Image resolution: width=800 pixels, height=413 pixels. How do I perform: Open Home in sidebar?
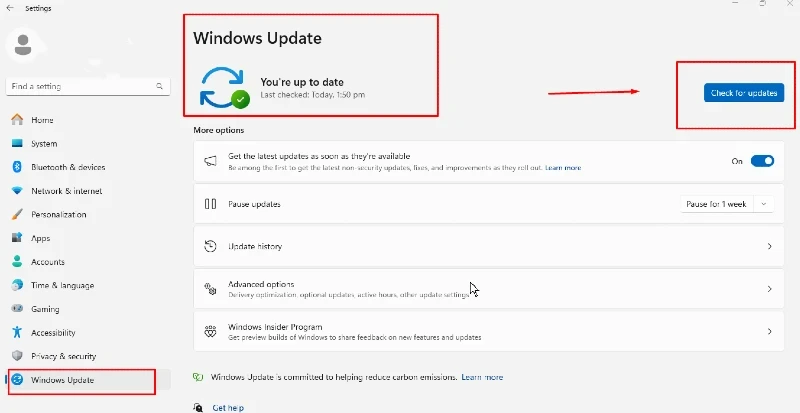88,120
